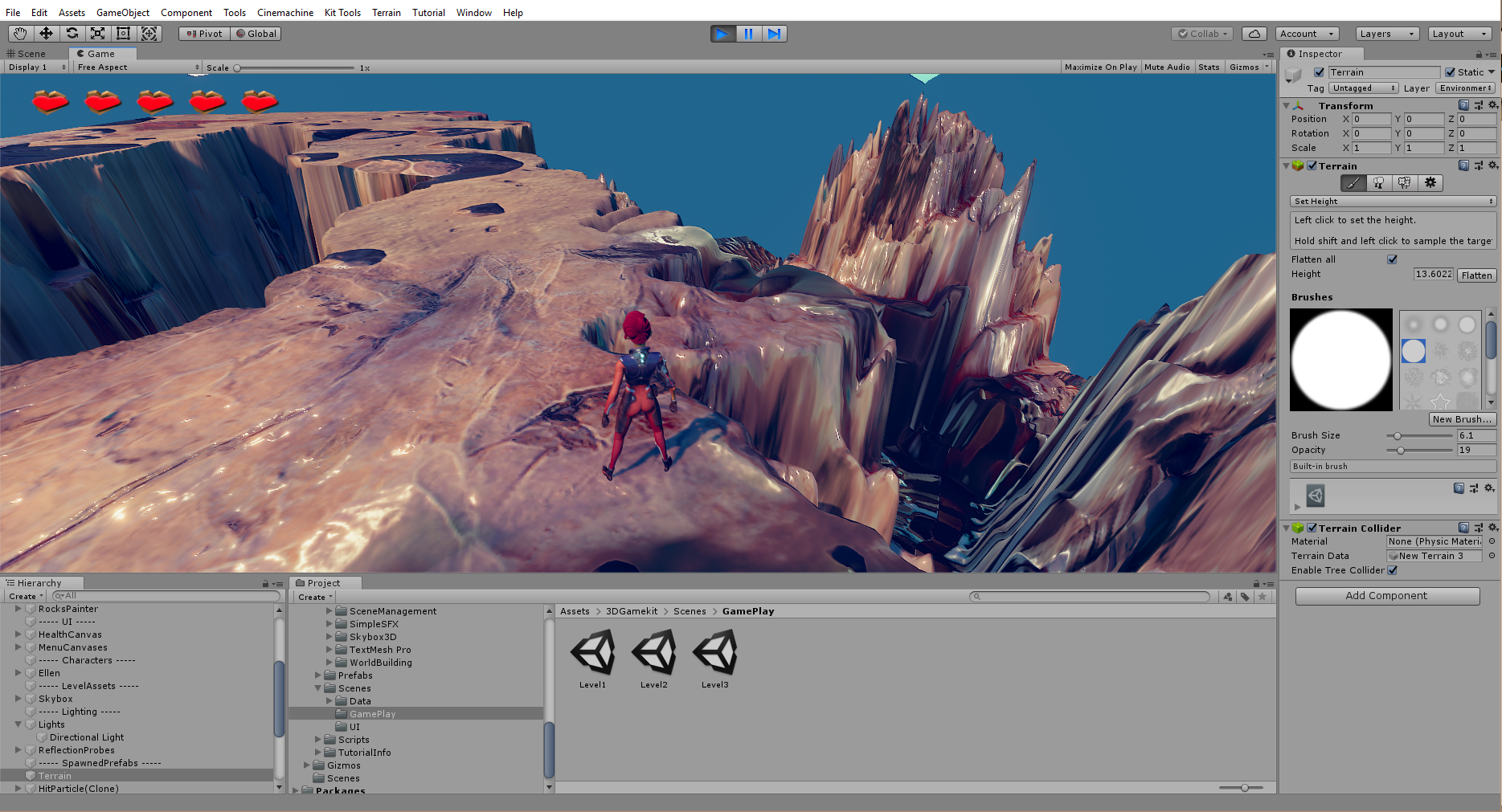Screen dimensions: 1502x812
Task: Open the GameObject menu
Action: (x=123, y=13)
